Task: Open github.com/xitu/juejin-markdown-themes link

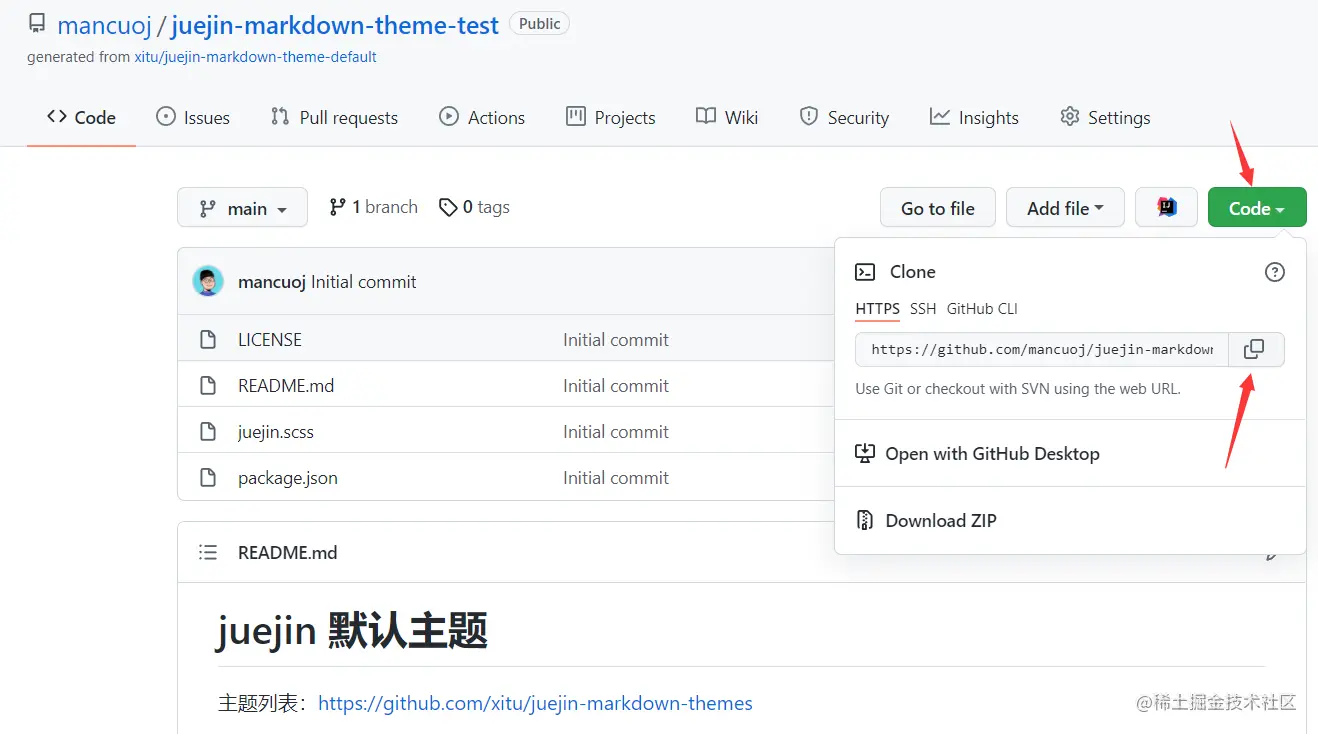Action: (x=535, y=703)
